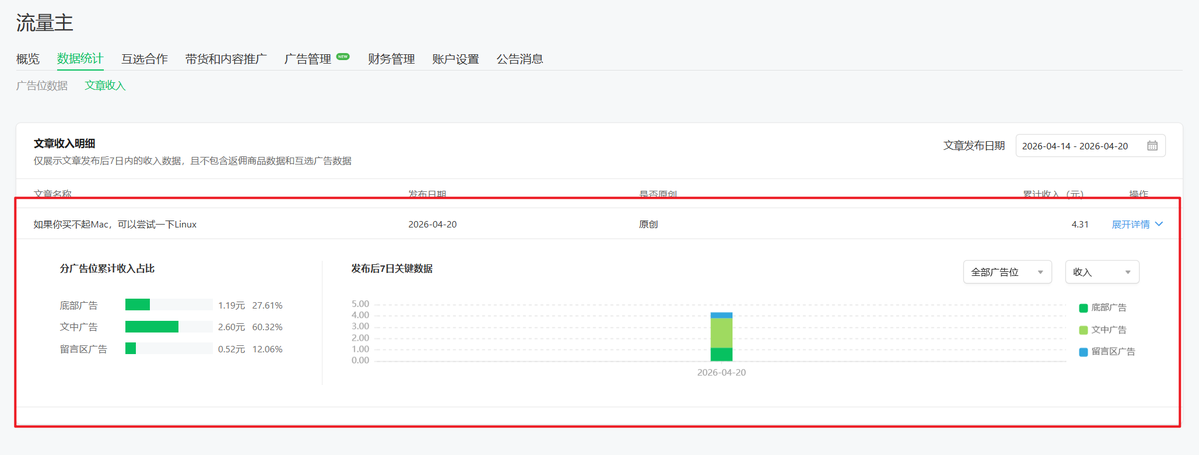
Task: Select the 数据统计 tab
Action: click(x=80, y=59)
